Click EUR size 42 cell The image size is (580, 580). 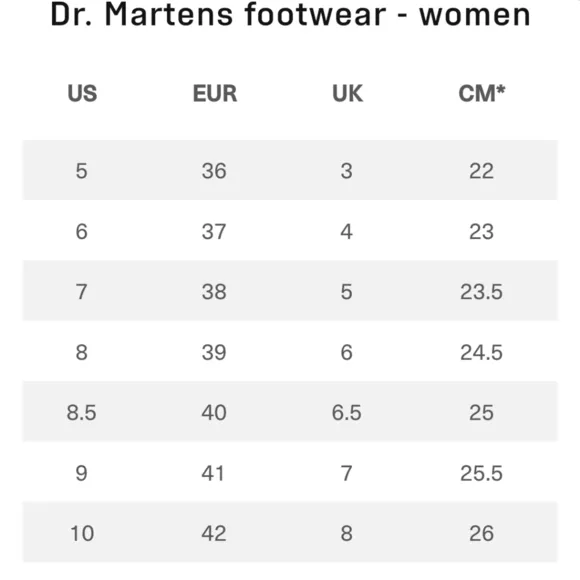coord(214,533)
